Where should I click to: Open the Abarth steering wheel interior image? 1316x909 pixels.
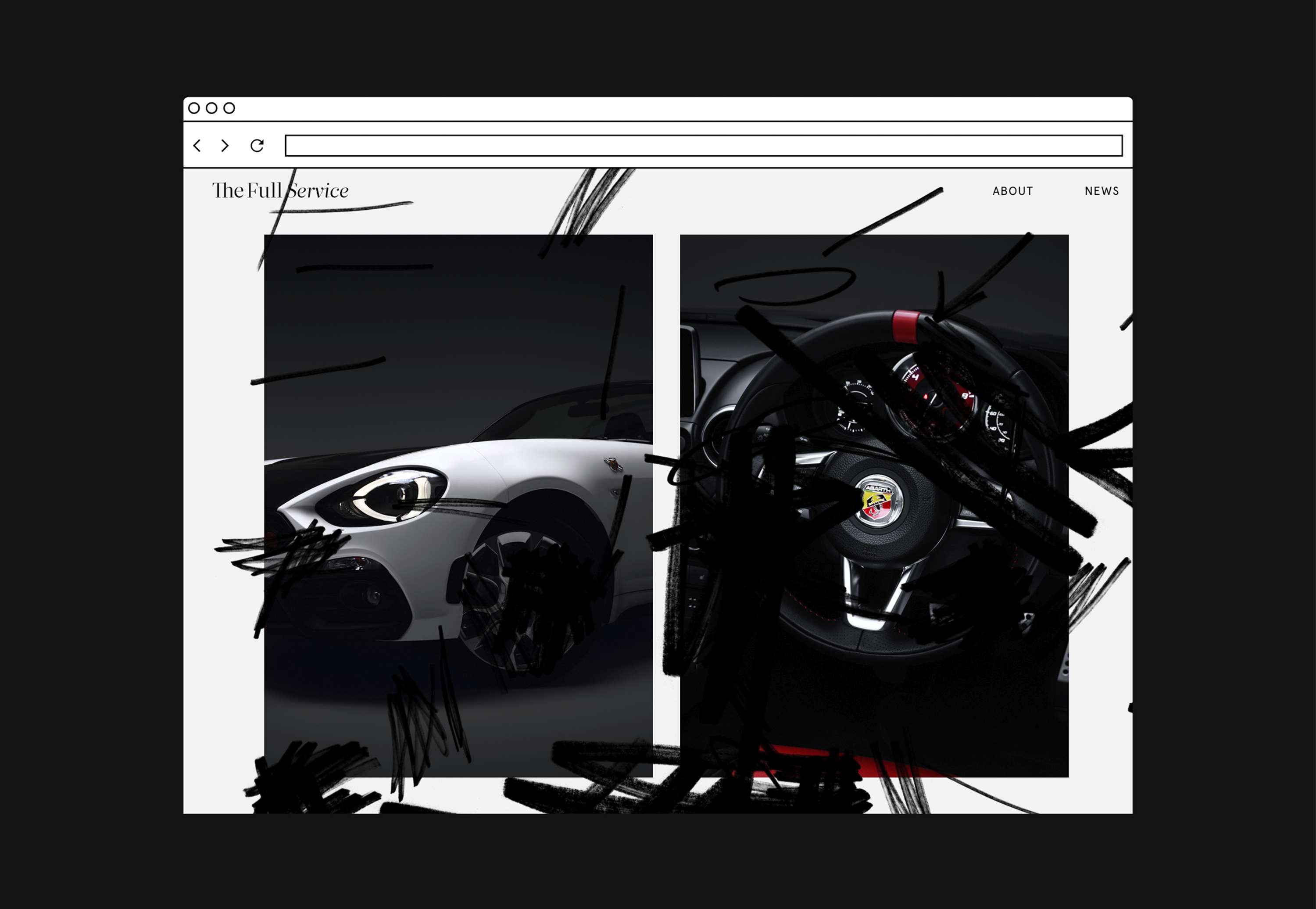874,506
